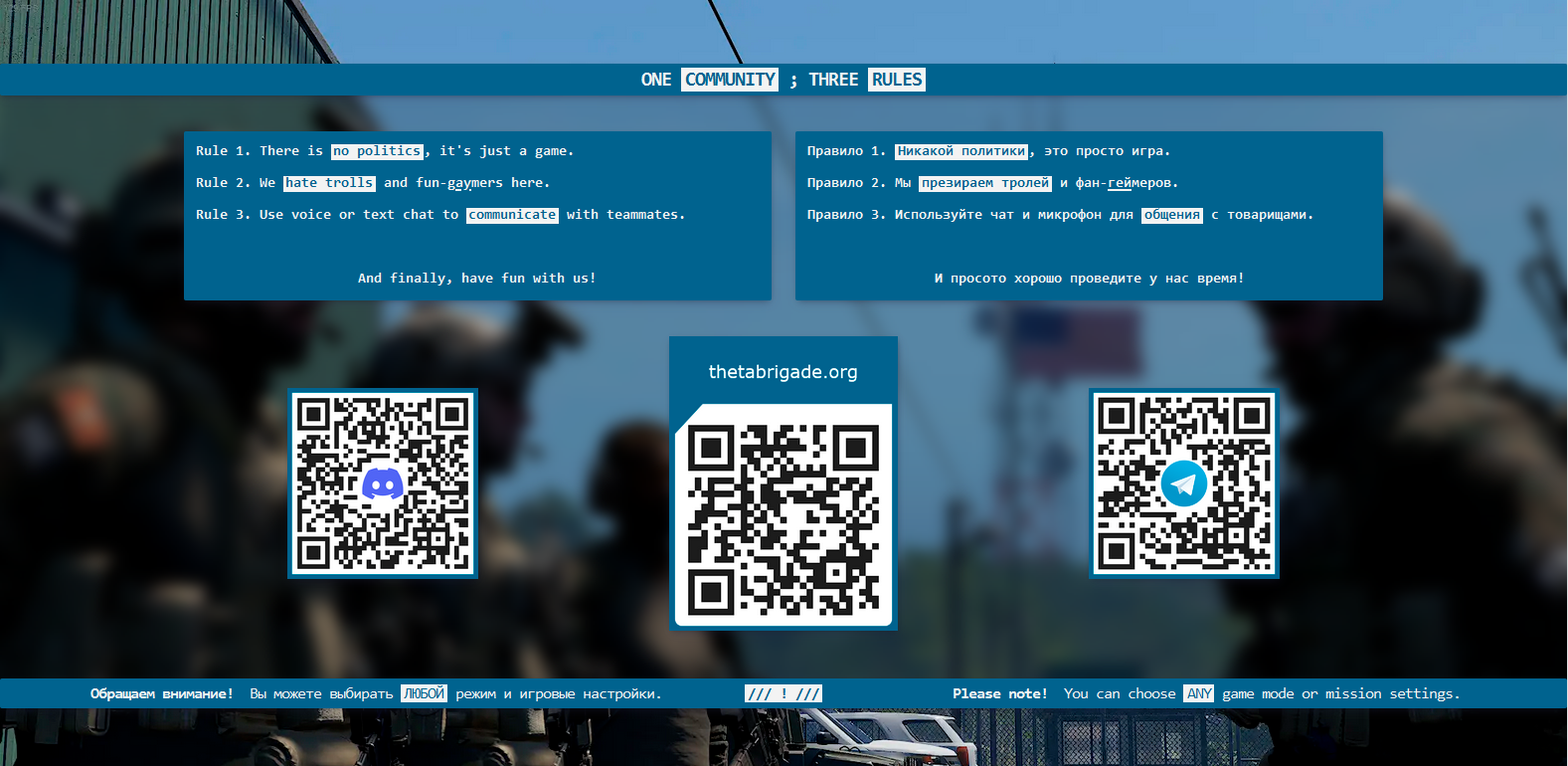This screenshot has width=1568, height=766.
Task: Click the word THREE in the header
Action: [x=833, y=80]
